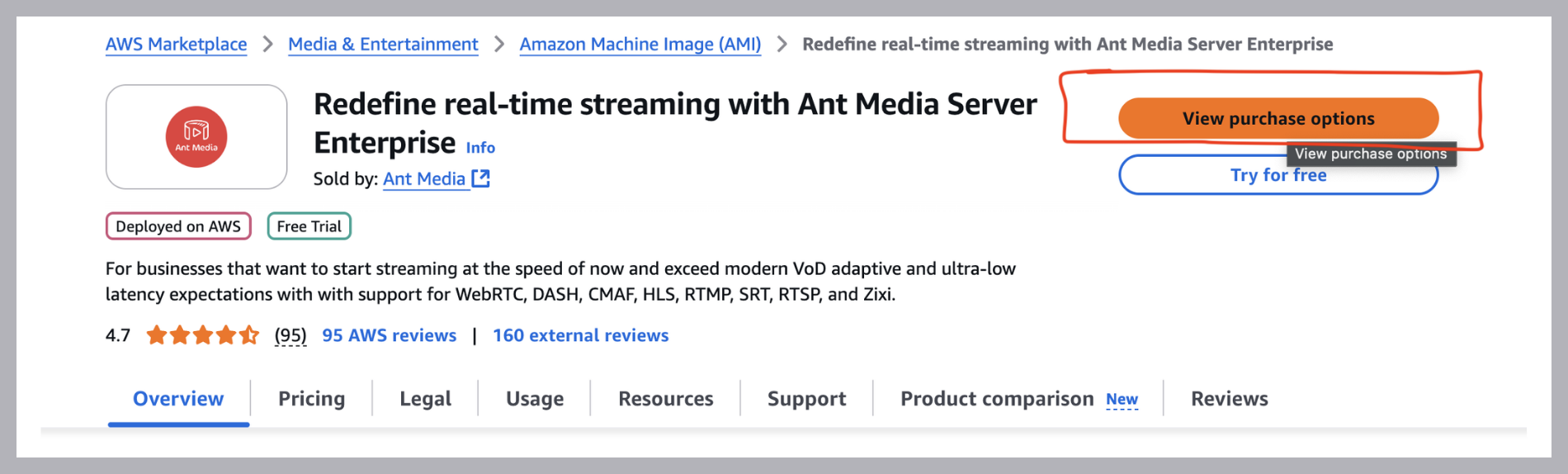The width and height of the screenshot is (1568, 474).
Task: Click the external link icon after Ant Media
Action: click(x=480, y=178)
